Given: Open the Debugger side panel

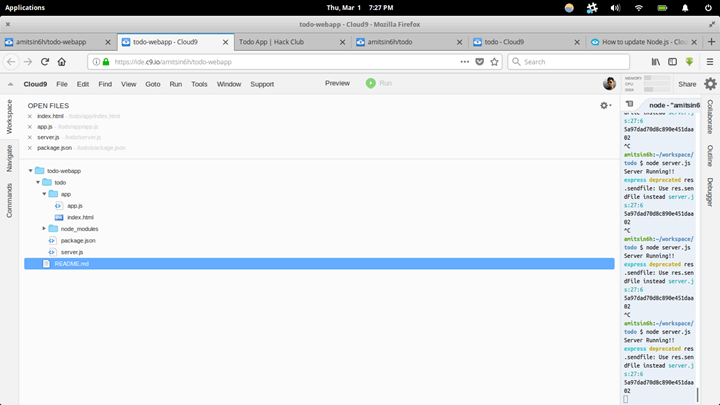Looking at the screenshot, I should [x=710, y=192].
